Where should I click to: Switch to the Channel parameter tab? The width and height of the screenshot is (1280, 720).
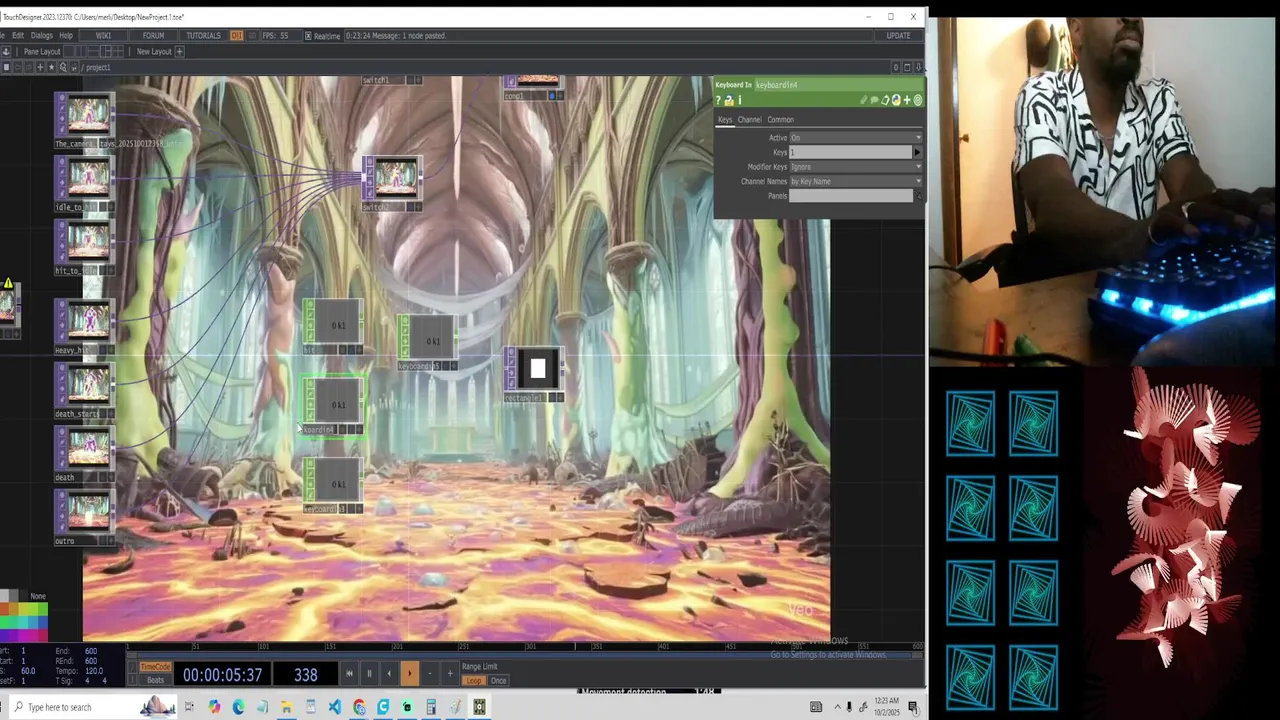pyautogui.click(x=749, y=120)
